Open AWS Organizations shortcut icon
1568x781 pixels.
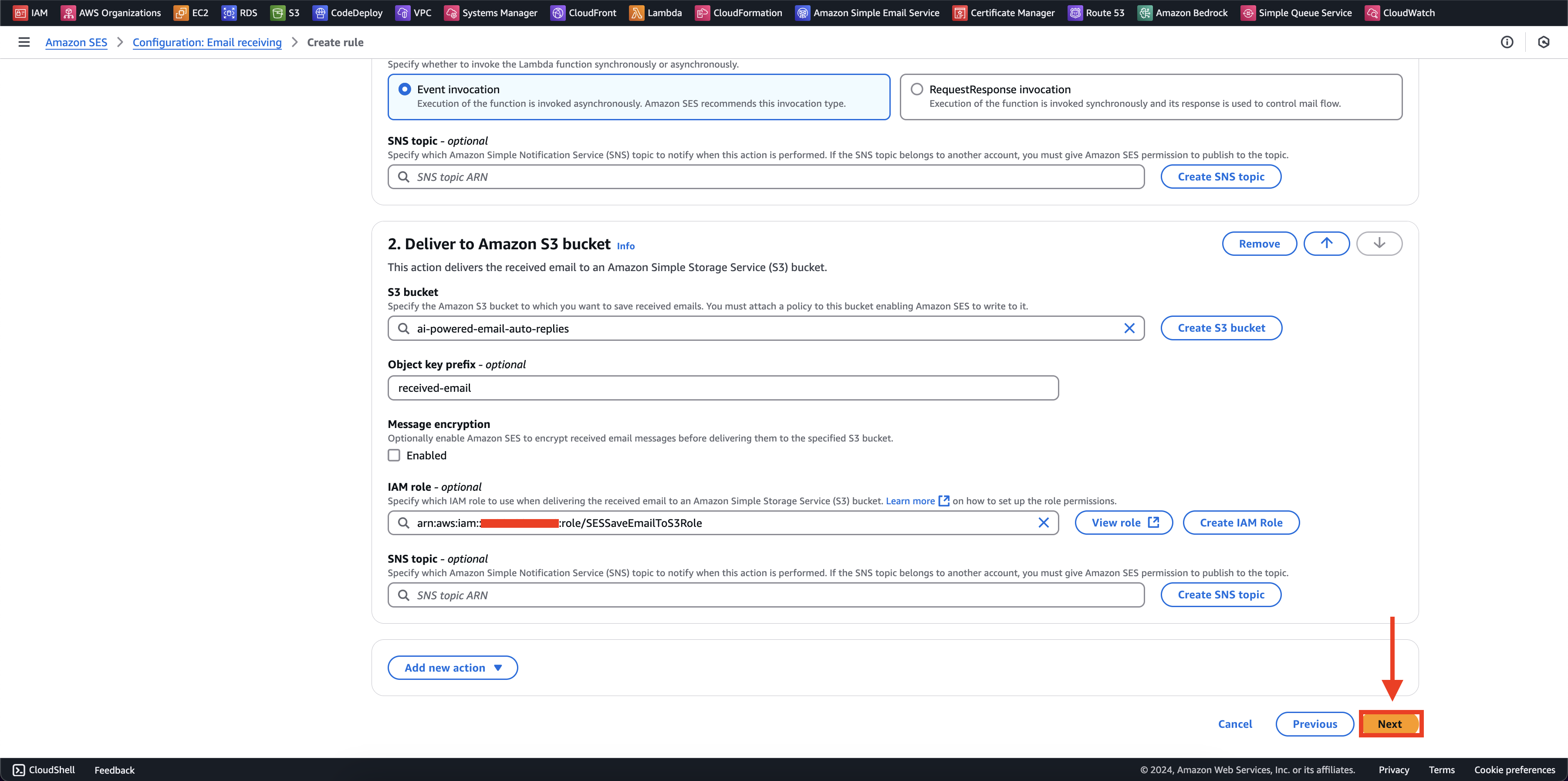tap(68, 13)
